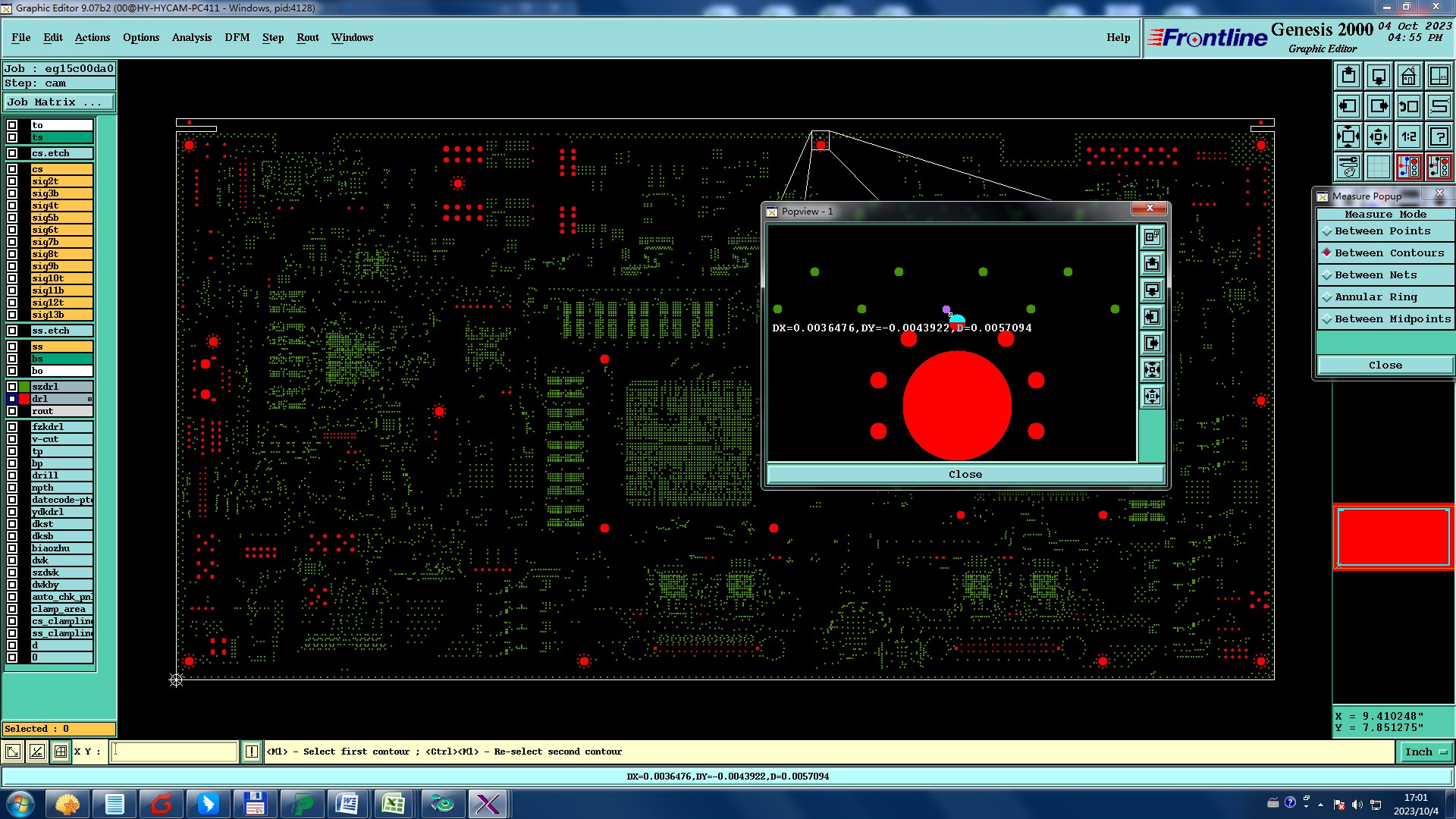This screenshot has height=819, width=1456.
Task: Click the X Y coordinate input field
Action: click(174, 752)
